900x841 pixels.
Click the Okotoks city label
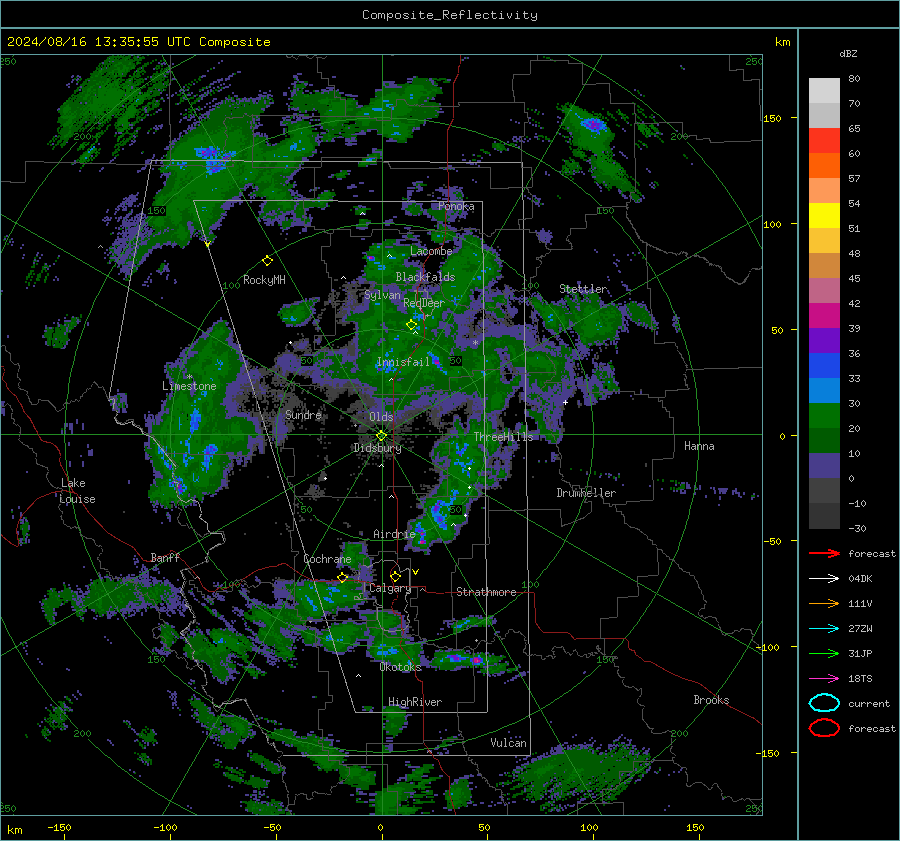click(x=400, y=667)
